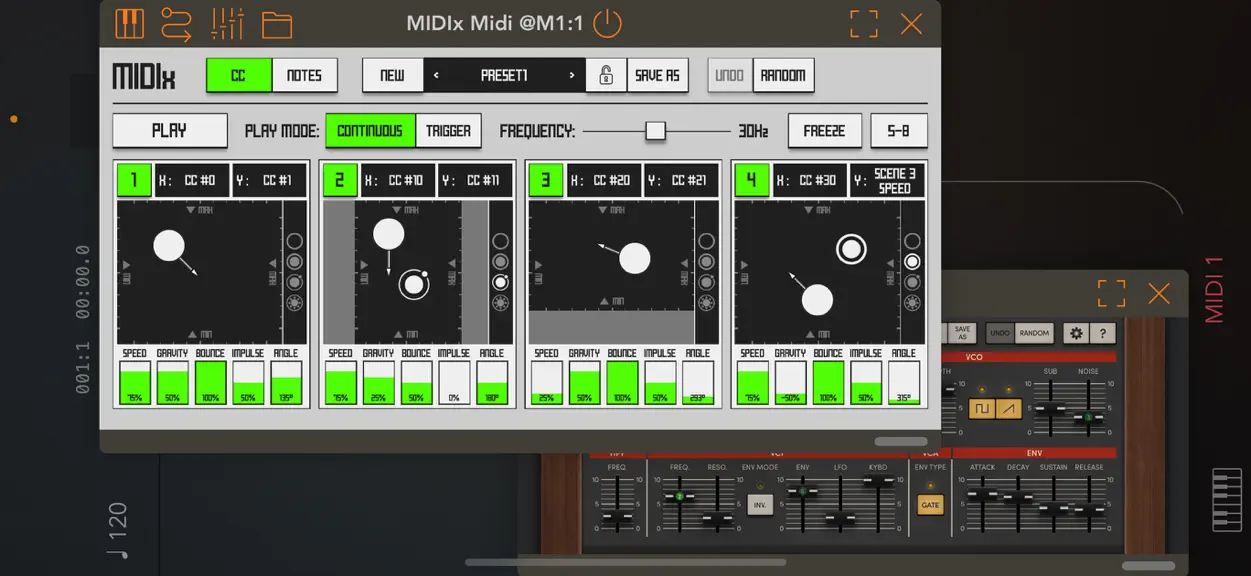Click the white ball in pad 3 XY area
1251x576 pixels.
point(635,258)
